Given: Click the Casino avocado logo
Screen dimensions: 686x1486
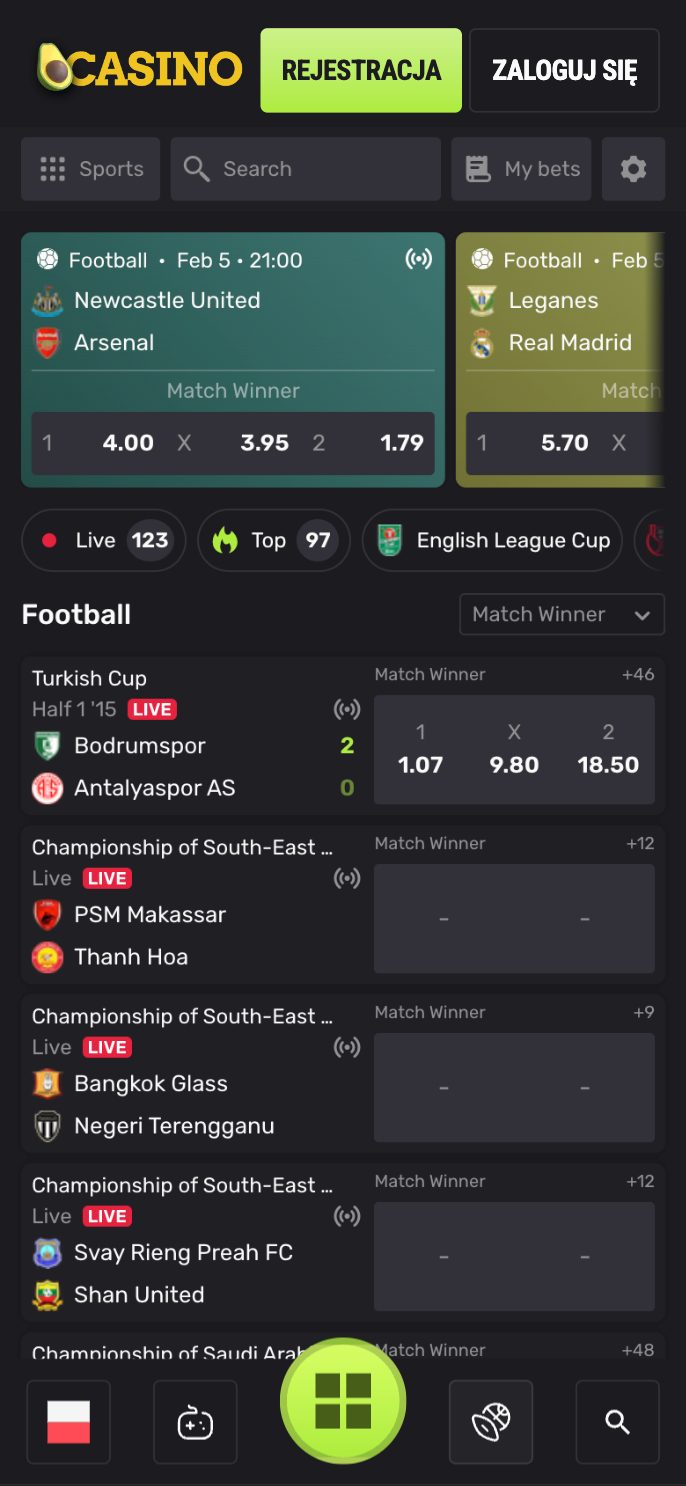Looking at the screenshot, I should tap(140, 69).
